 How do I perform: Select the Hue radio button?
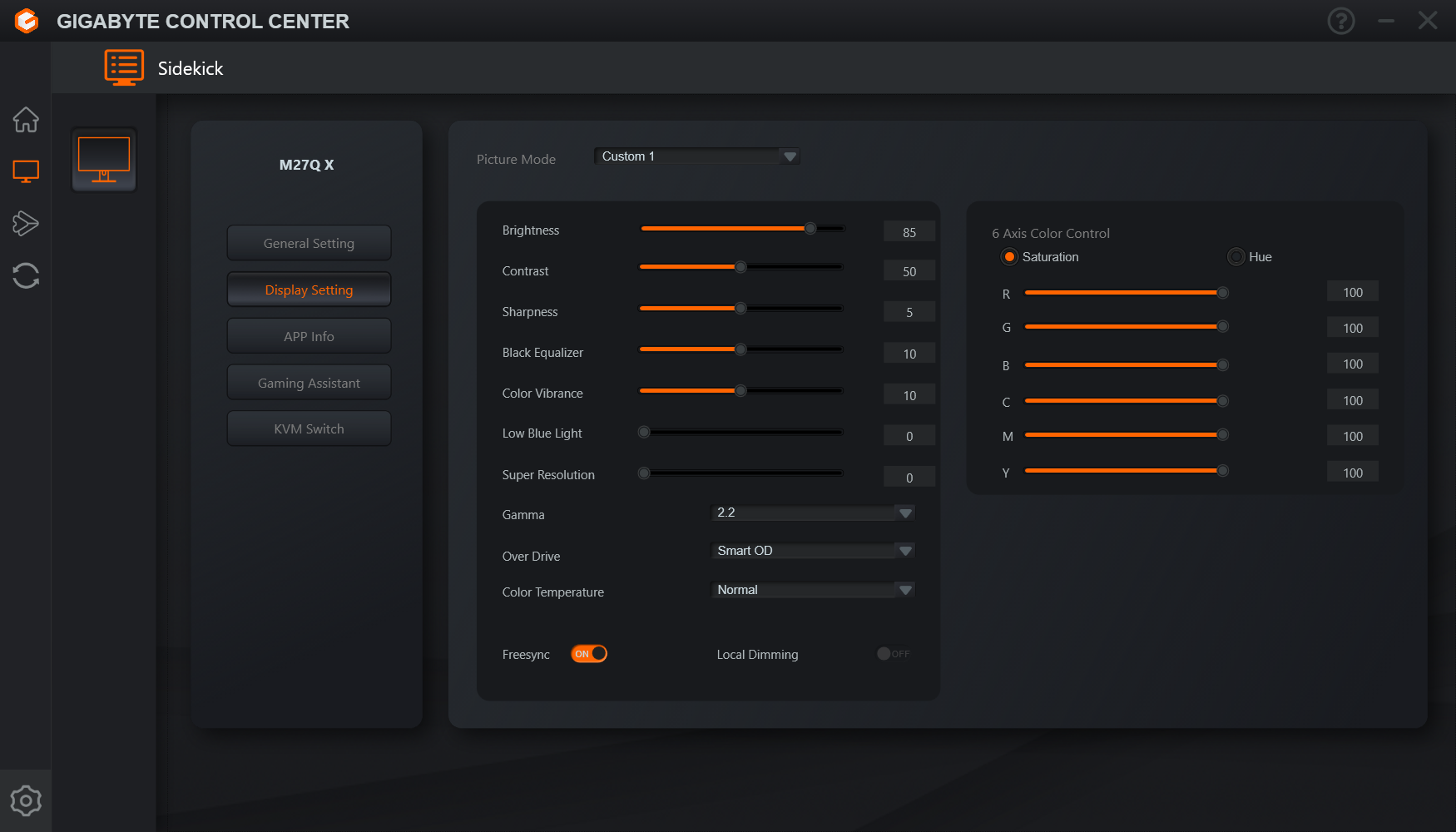click(1236, 257)
